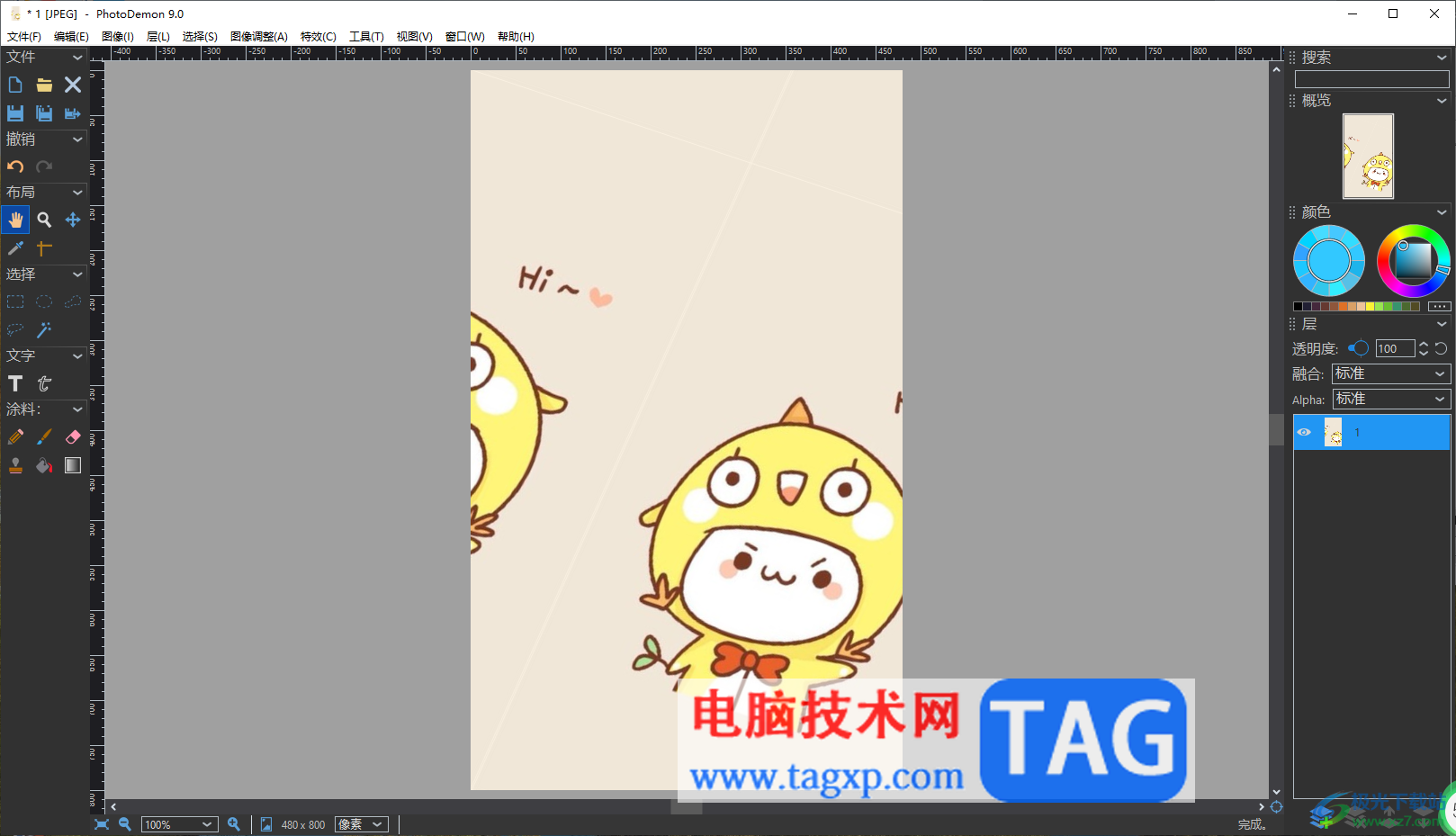Open the 工具(T) menu
The width and height of the screenshot is (1456, 836).
pos(366,37)
